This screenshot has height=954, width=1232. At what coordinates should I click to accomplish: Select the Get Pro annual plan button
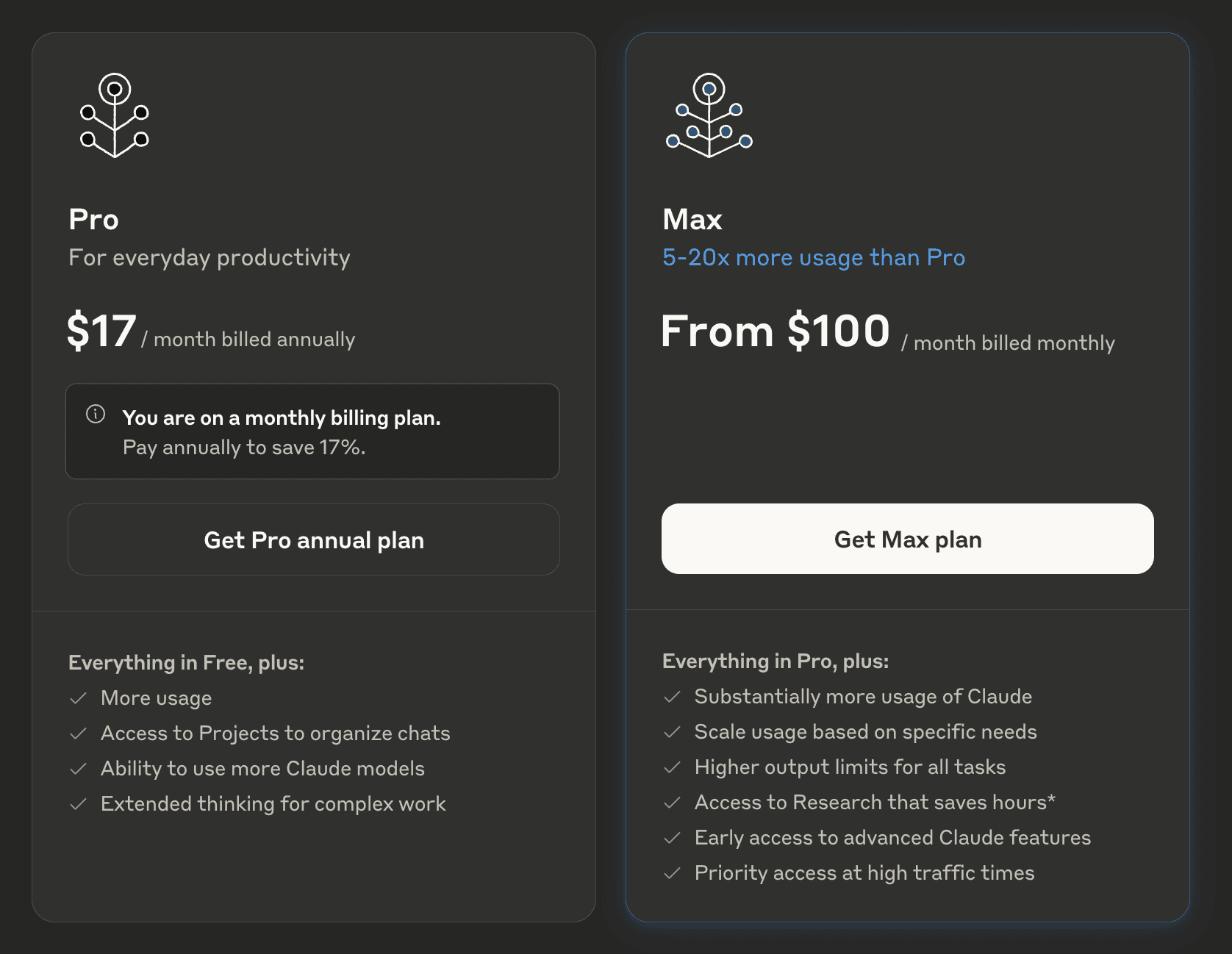(313, 539)
